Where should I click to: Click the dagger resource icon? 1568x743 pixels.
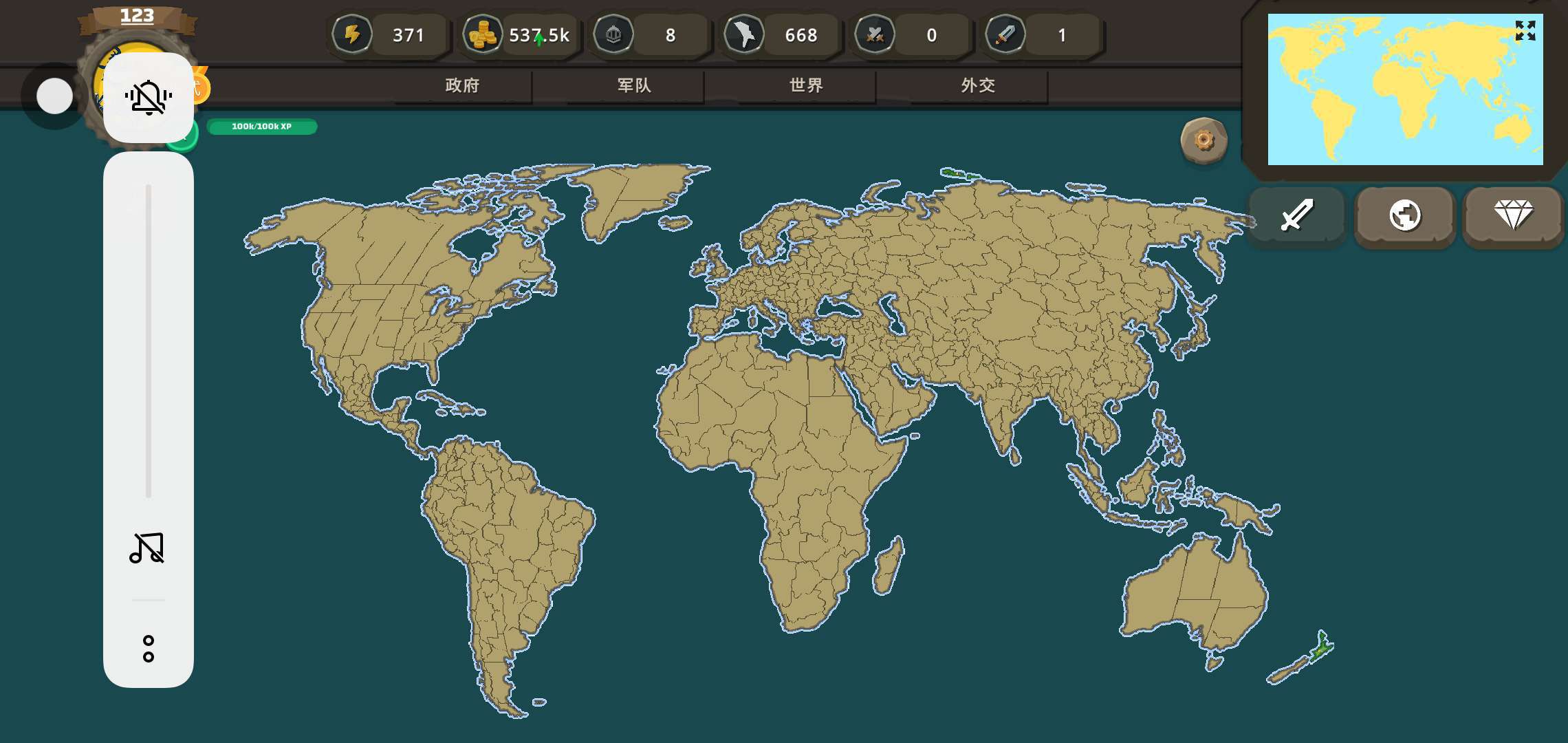(x=1005, y=34)
